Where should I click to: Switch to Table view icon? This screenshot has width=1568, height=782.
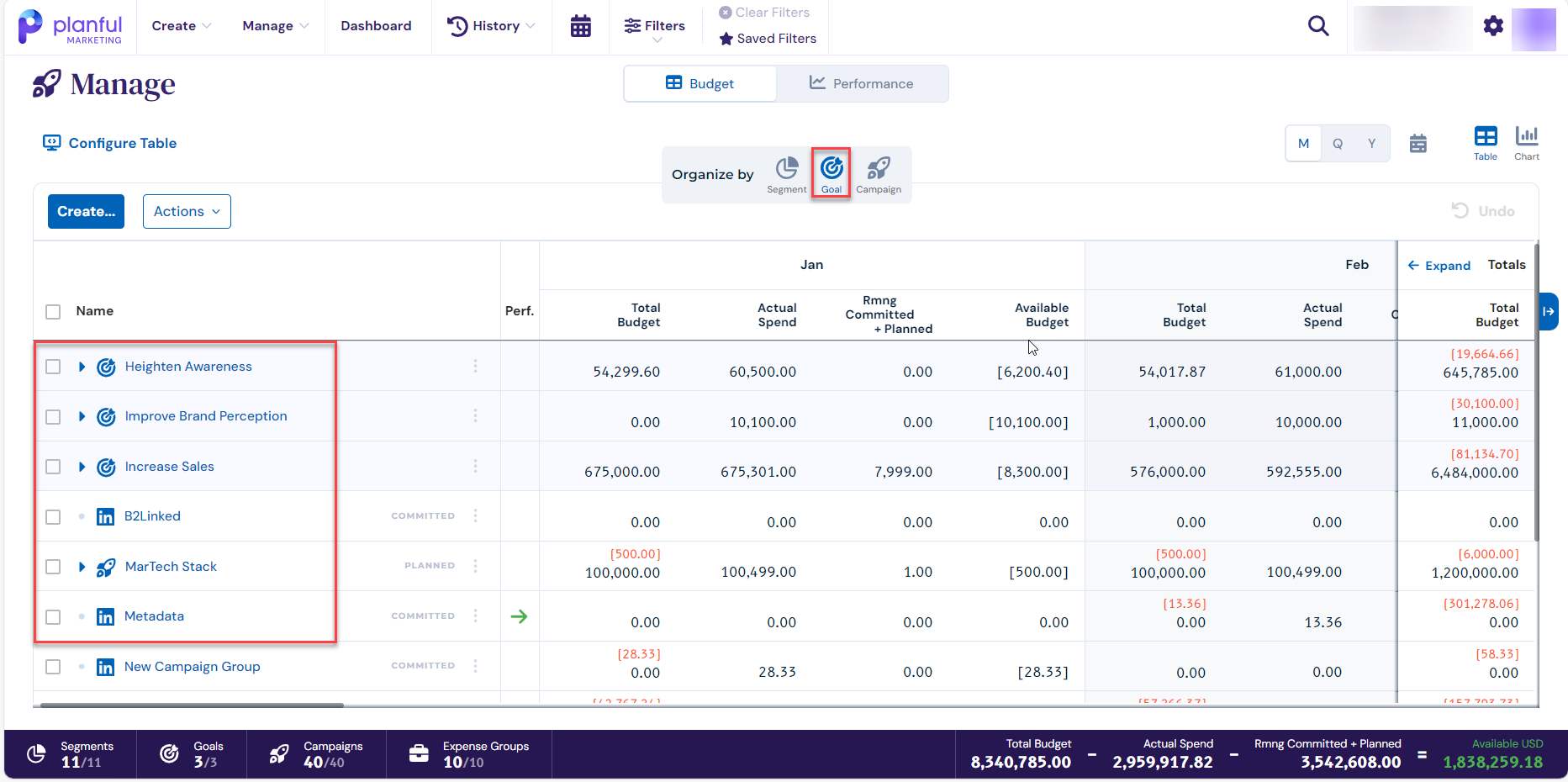pyautogui.click(x=1486, y=143)
